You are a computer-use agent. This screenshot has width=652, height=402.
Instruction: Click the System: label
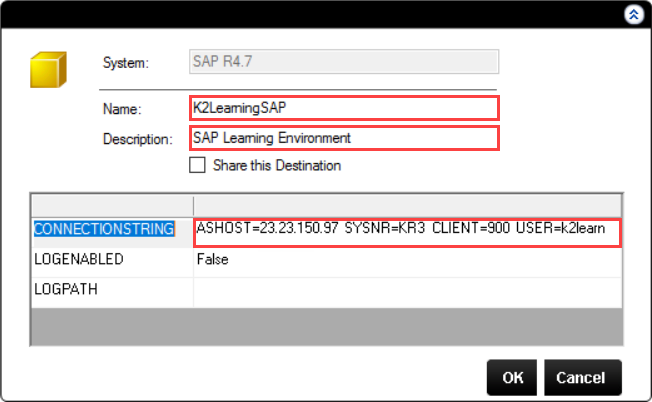(x=126, y=63)
